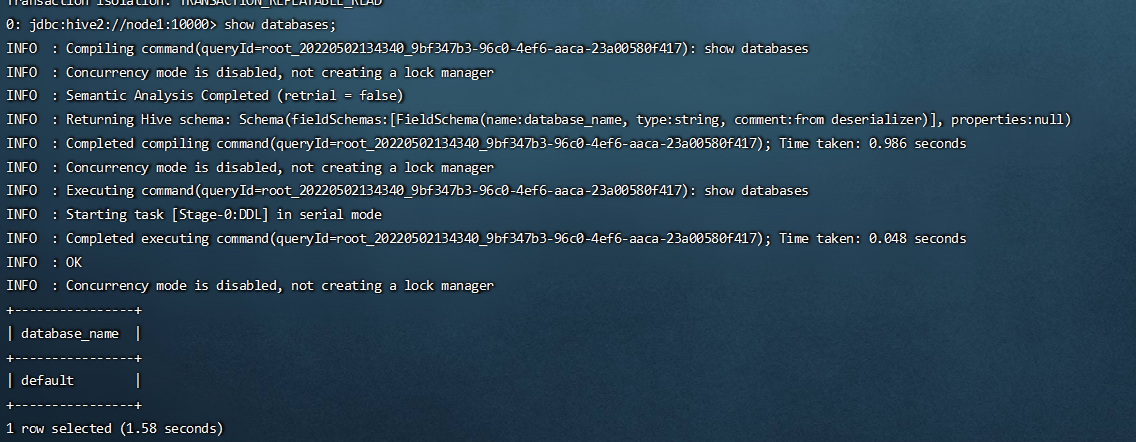Viewport: 1136px width, 442px height.
Task: Click 'Semantic Analysis Completed (retrial = false)' line
Action: pos(235,96)
